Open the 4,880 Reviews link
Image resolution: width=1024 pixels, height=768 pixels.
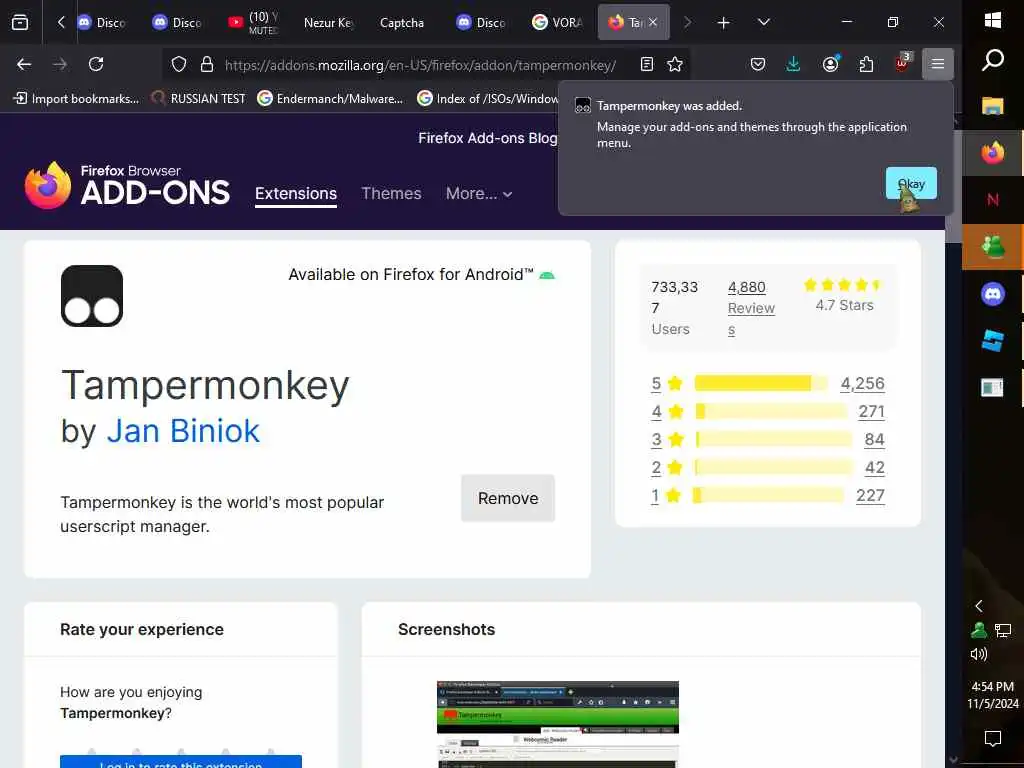click(x=751, y=308)
